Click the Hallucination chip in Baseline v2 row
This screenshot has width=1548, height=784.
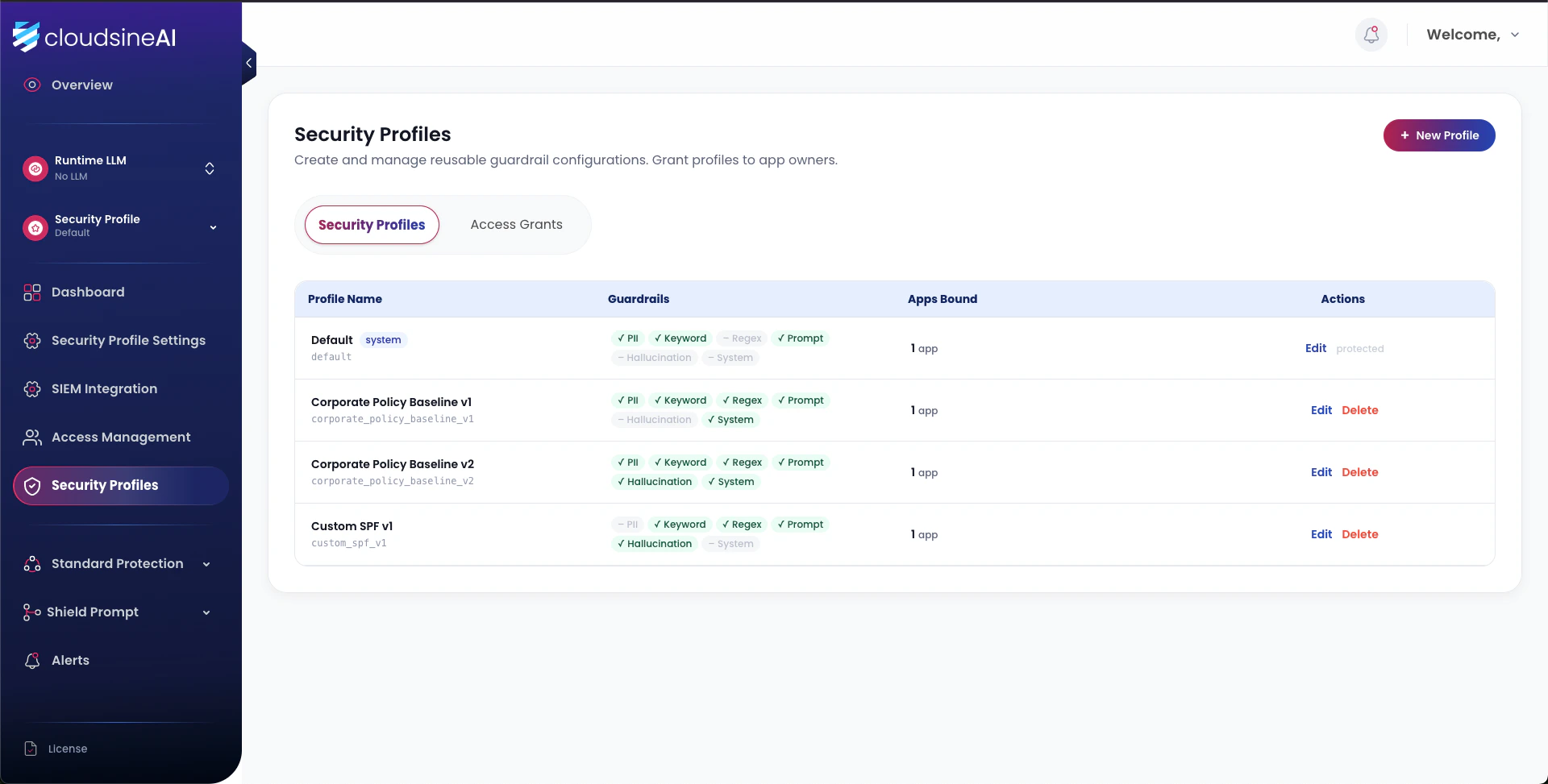click(x=654, y=482)
